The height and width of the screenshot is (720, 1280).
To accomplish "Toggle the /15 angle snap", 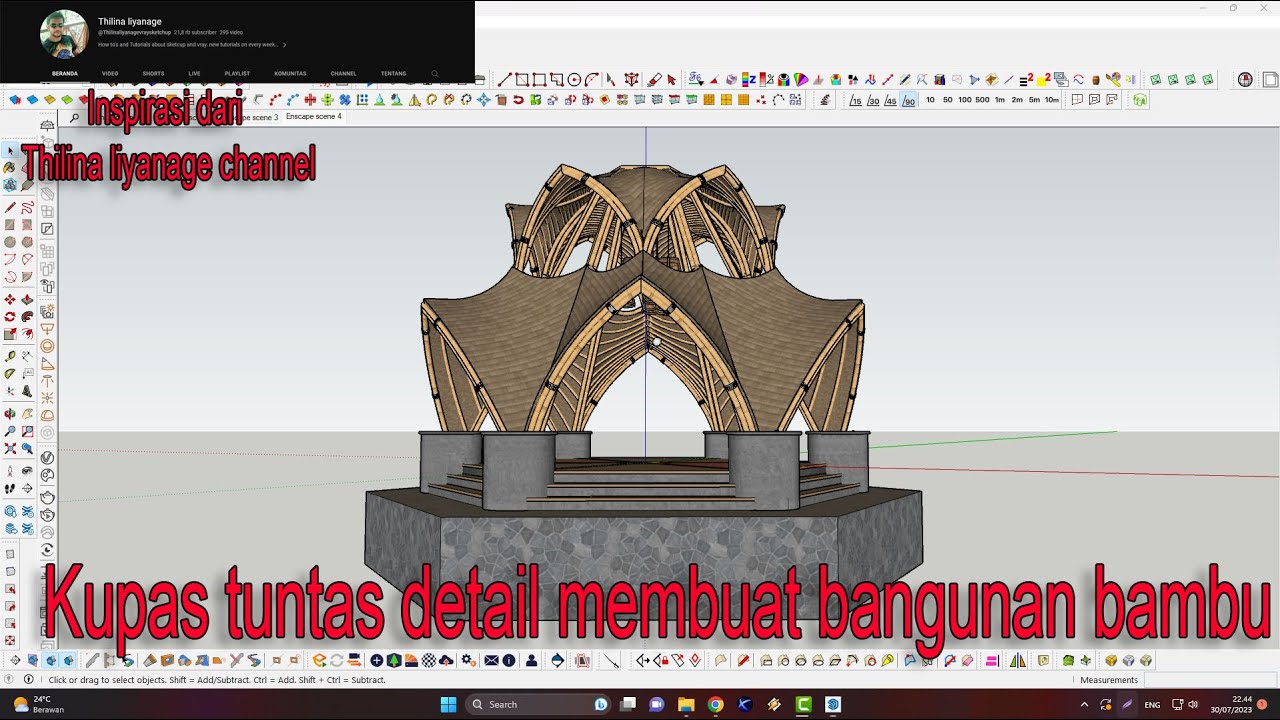I will click(856, 100).
